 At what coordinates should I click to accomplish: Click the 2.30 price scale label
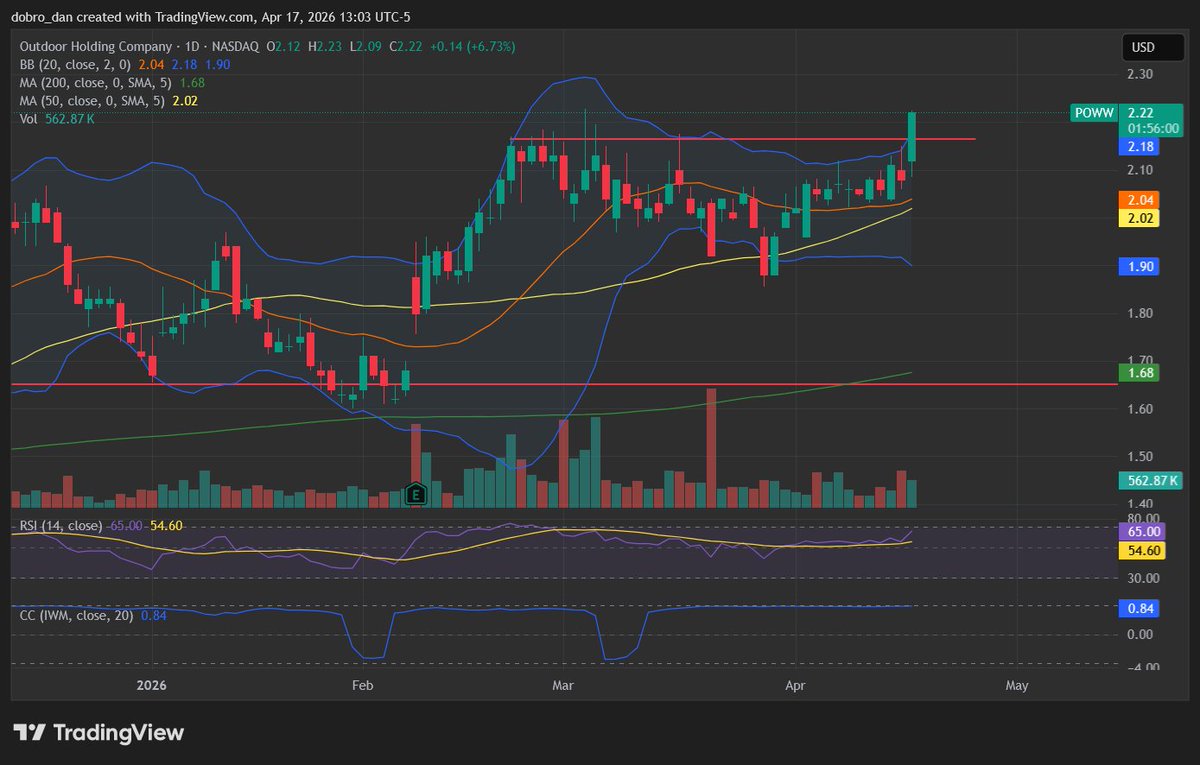coord(1139,74)
